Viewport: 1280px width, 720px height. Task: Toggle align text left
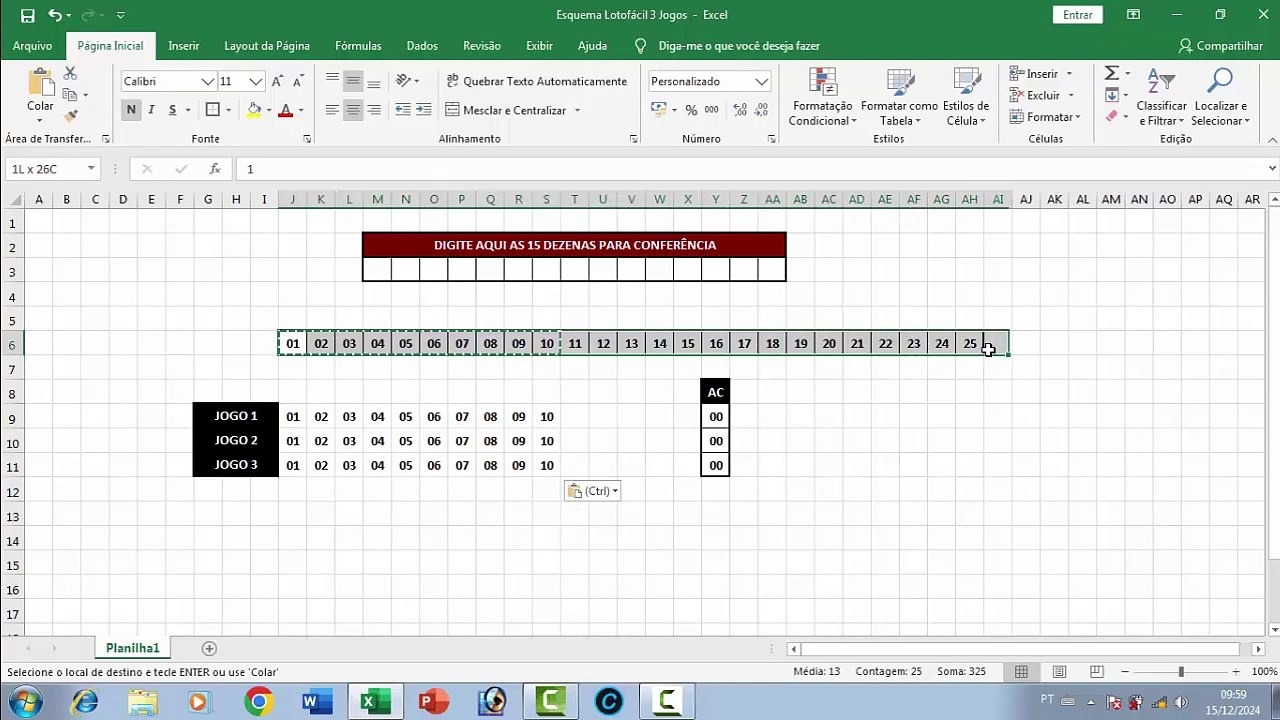(332, 110)
